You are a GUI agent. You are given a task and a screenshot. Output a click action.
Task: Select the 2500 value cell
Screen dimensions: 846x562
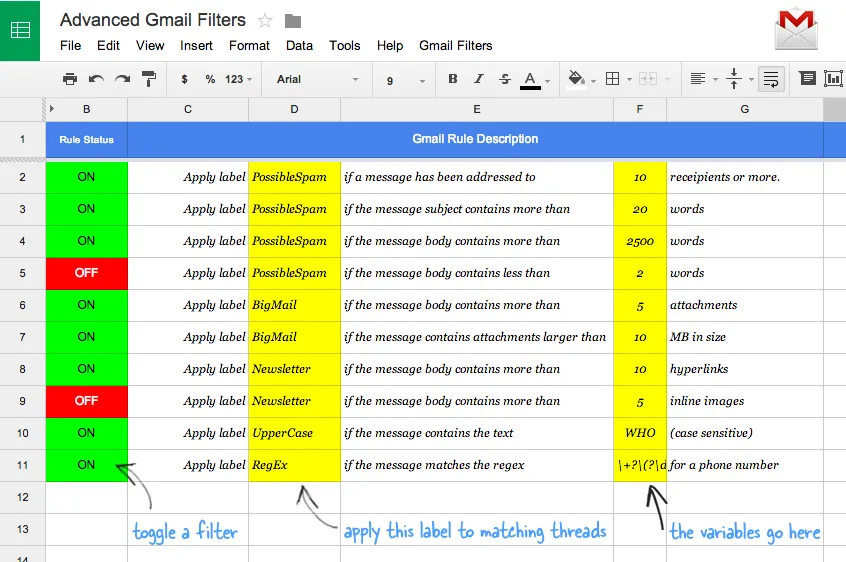tap(640, 241)
